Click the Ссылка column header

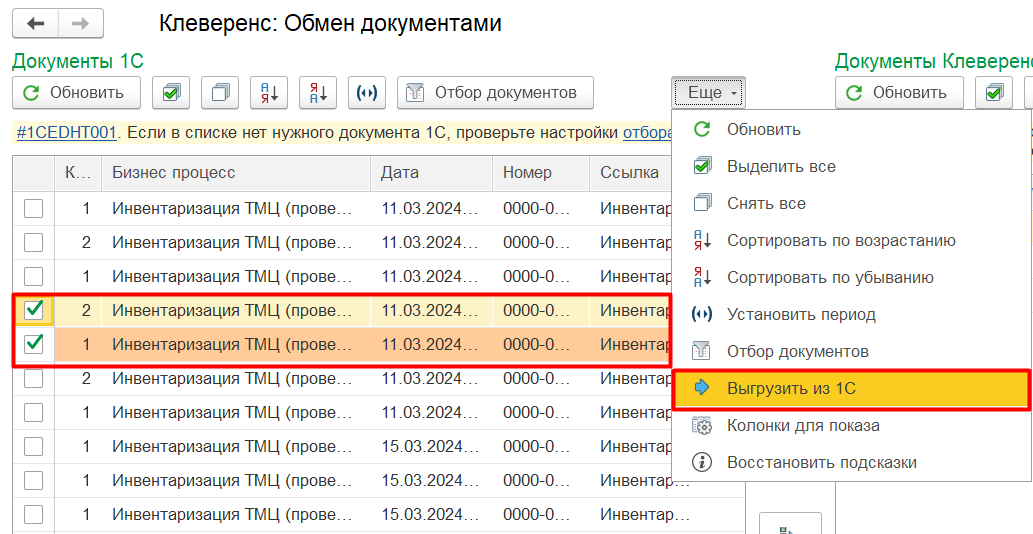630,173
